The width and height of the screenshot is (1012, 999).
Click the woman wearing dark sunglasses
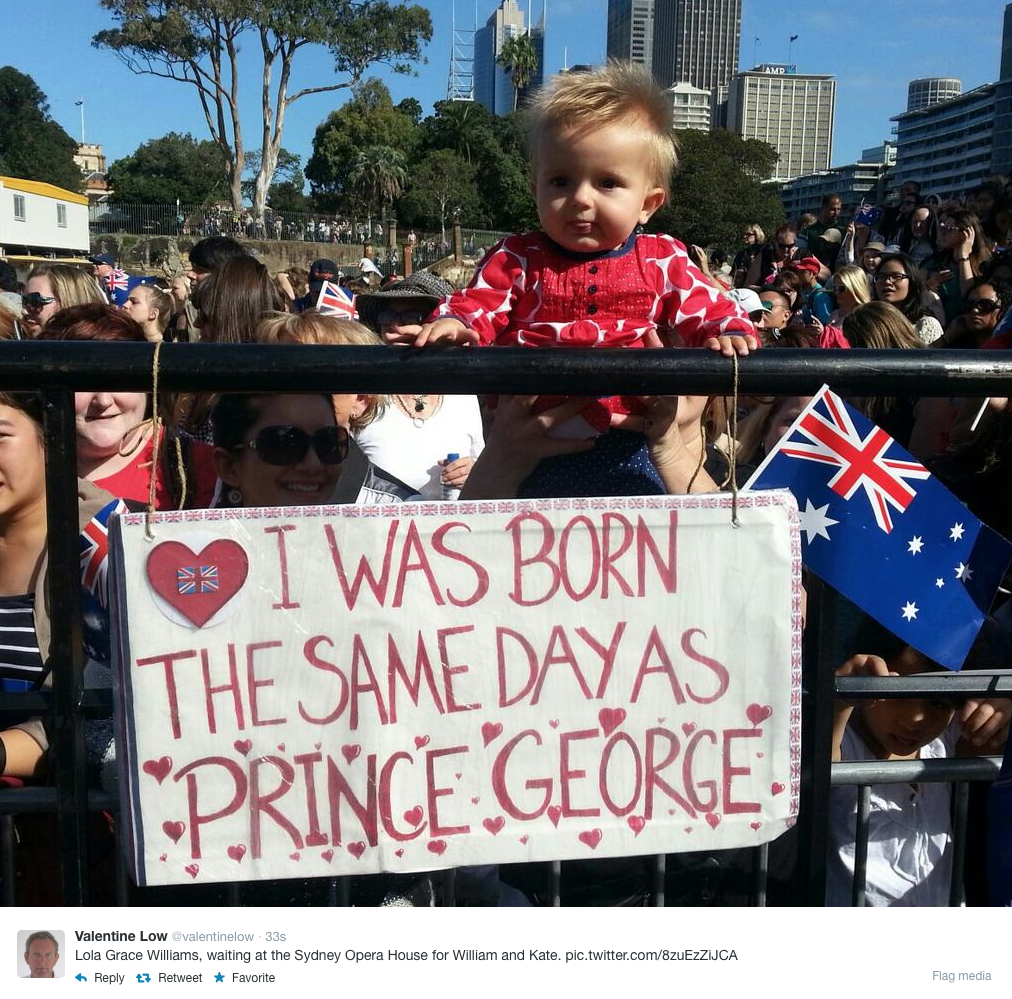point(279,449)
